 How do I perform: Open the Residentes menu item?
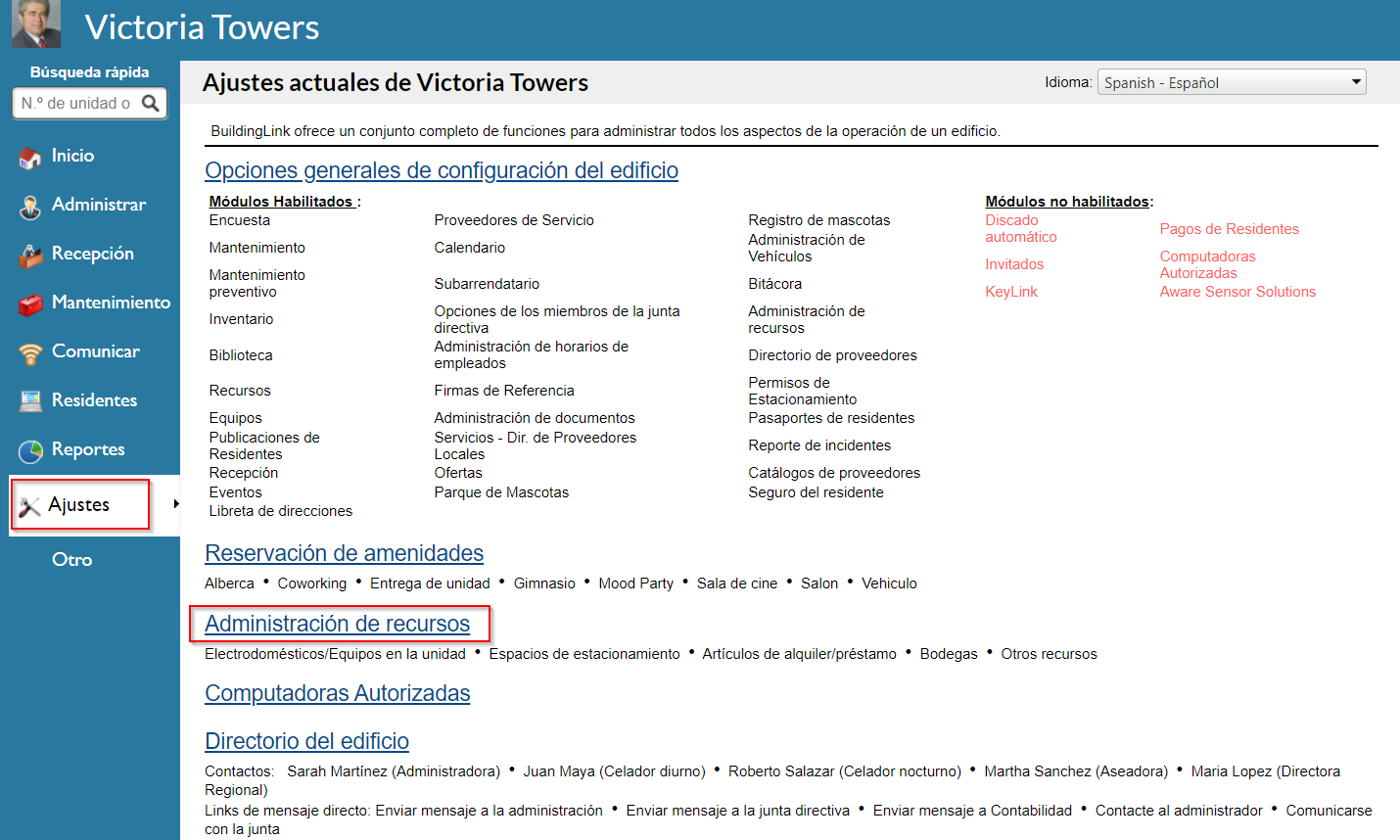(x=94, y=400)
